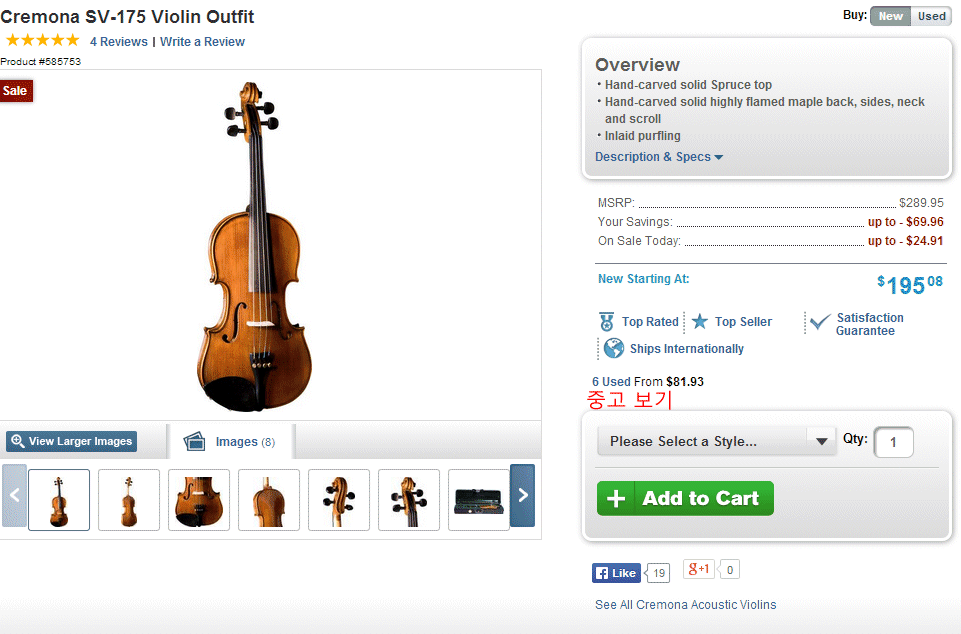The image size is (961, 634).
Task: Click the Satisfaction Guarantee checkmark icon
Action: coord(820,323)
